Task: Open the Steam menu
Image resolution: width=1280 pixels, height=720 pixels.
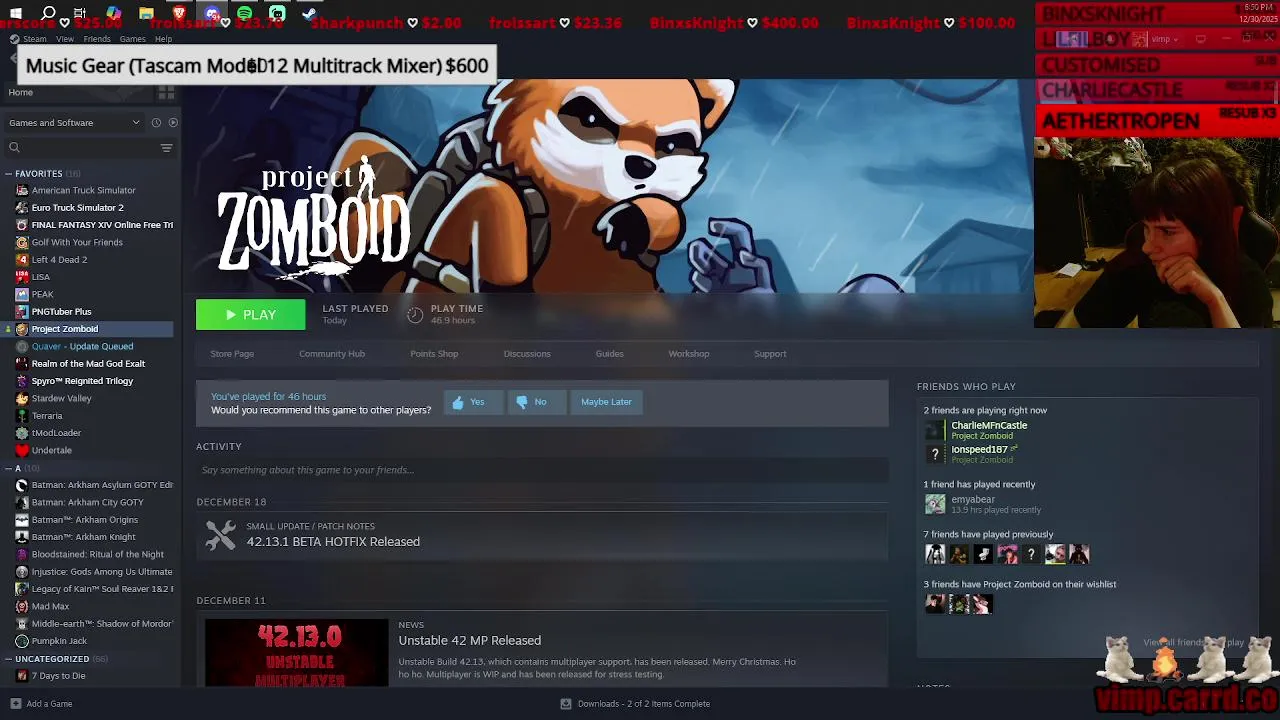Action: (29, 39)
